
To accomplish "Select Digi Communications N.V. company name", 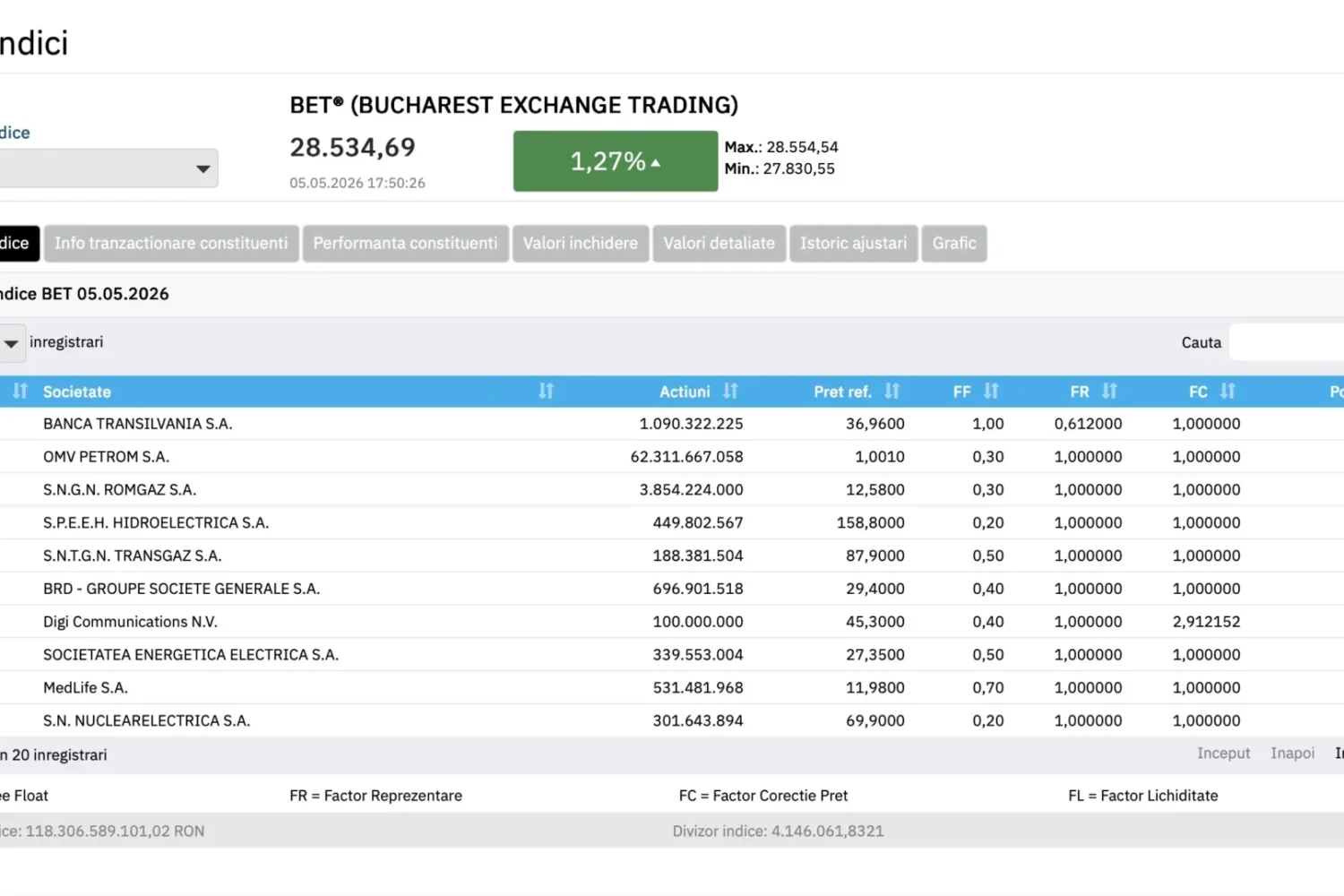I will tap(131, 622).
